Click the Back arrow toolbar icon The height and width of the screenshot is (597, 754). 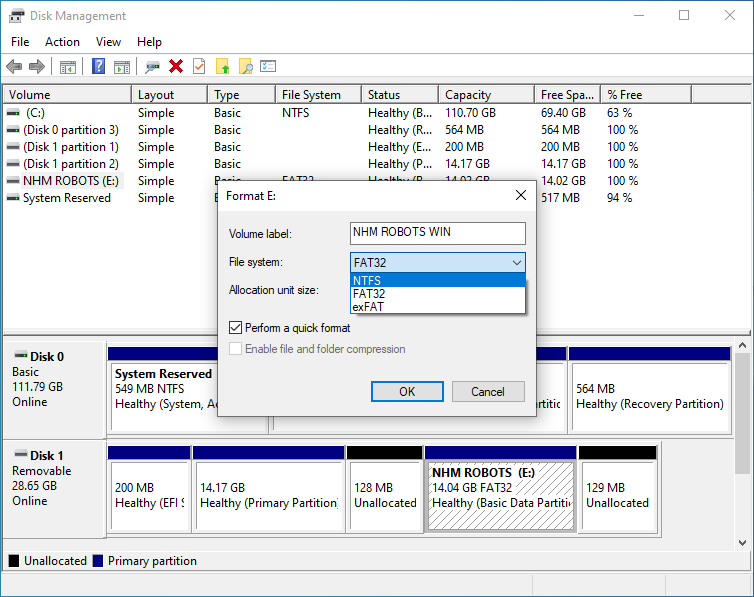pos(14,66)
